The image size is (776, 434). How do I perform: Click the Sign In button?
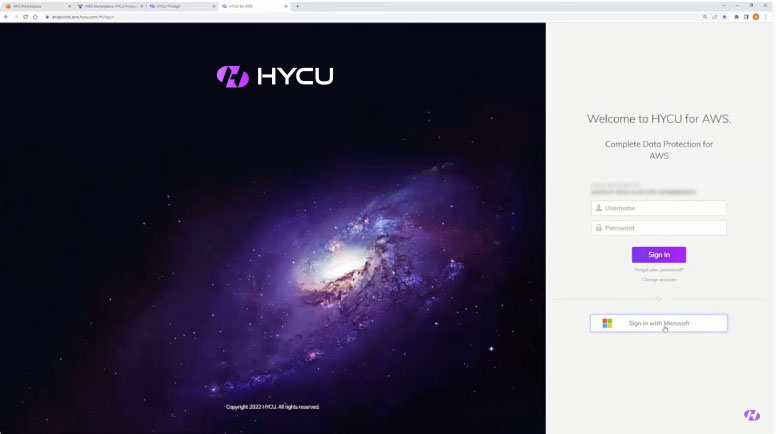click(659, 254)
